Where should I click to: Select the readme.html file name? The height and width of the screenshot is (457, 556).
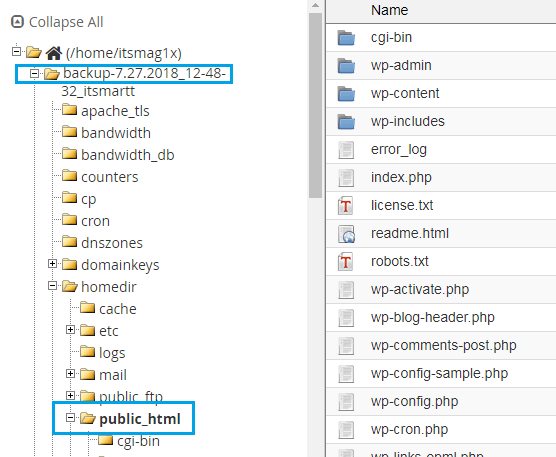click(x=410, y=234)
